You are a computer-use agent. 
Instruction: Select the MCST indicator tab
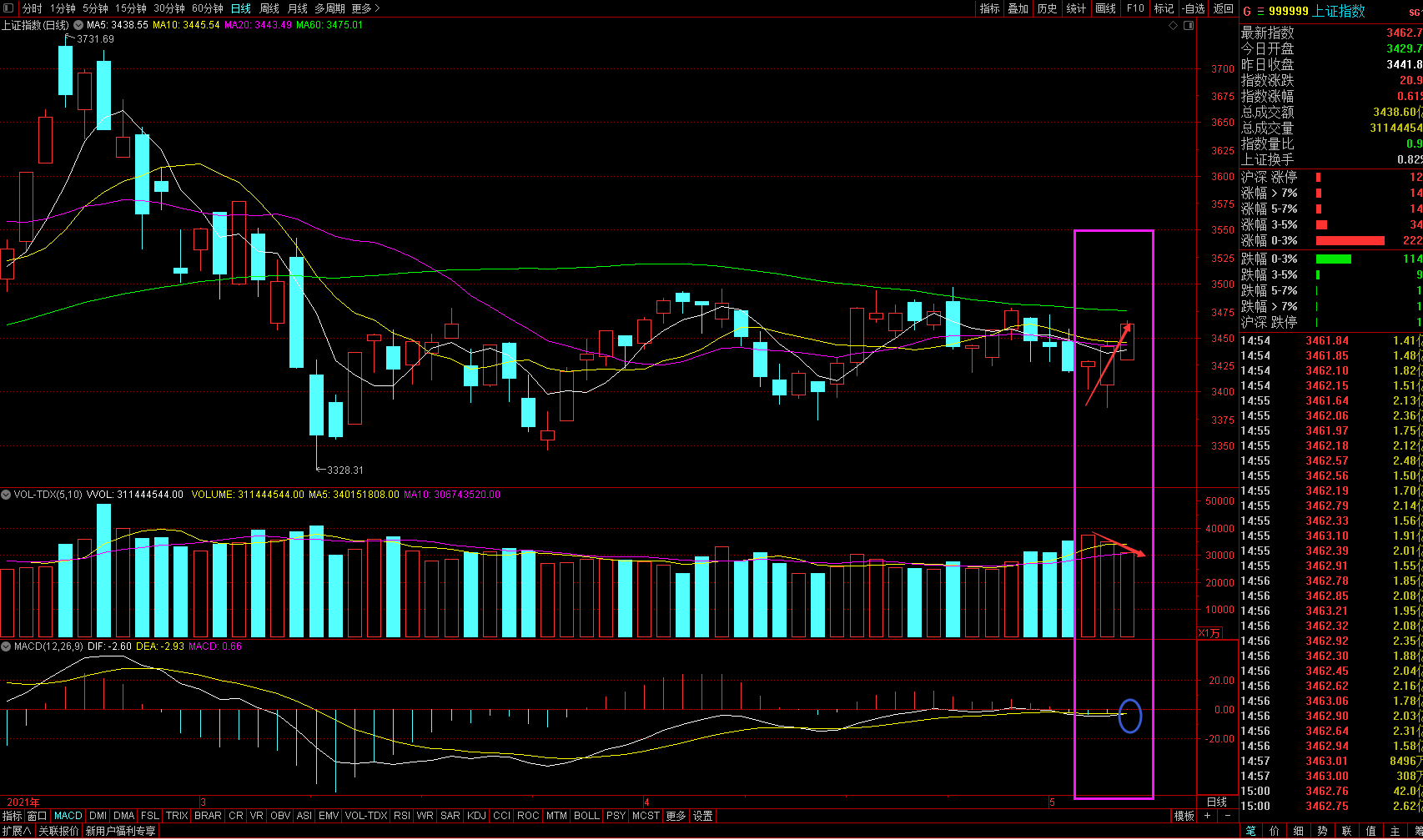pos(646,816)
